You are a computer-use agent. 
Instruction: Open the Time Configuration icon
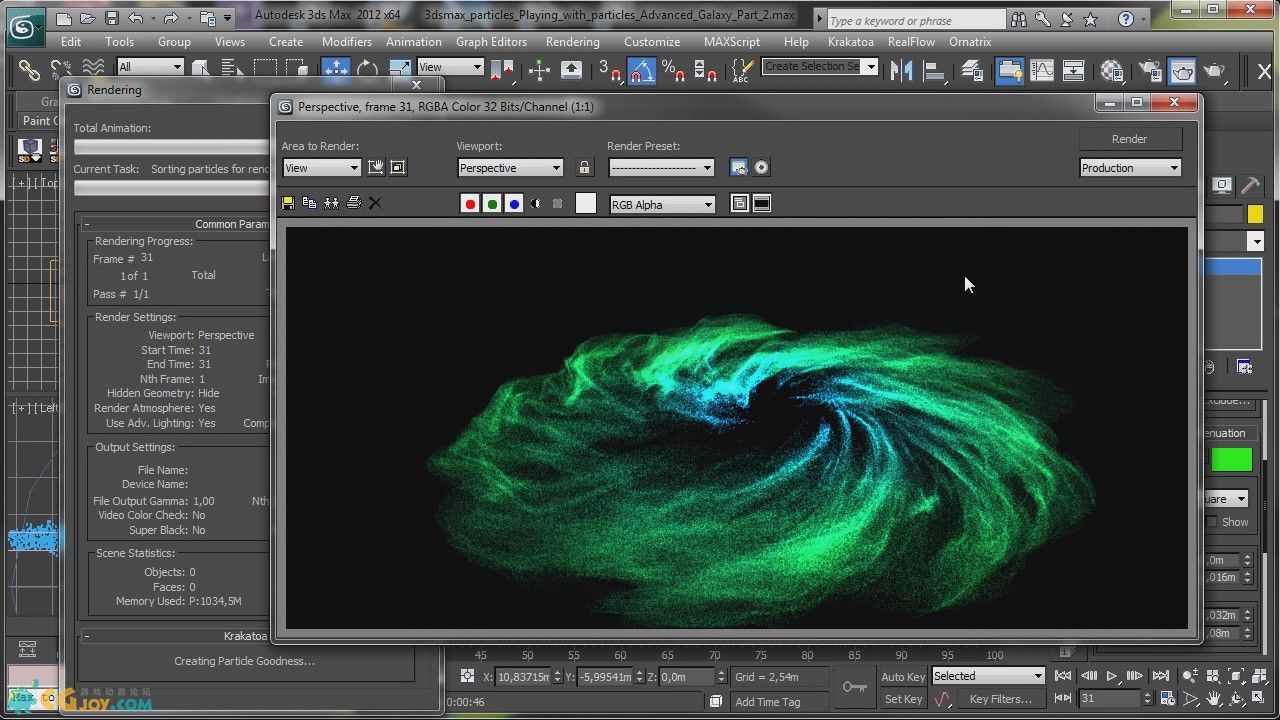point(1166,699)
